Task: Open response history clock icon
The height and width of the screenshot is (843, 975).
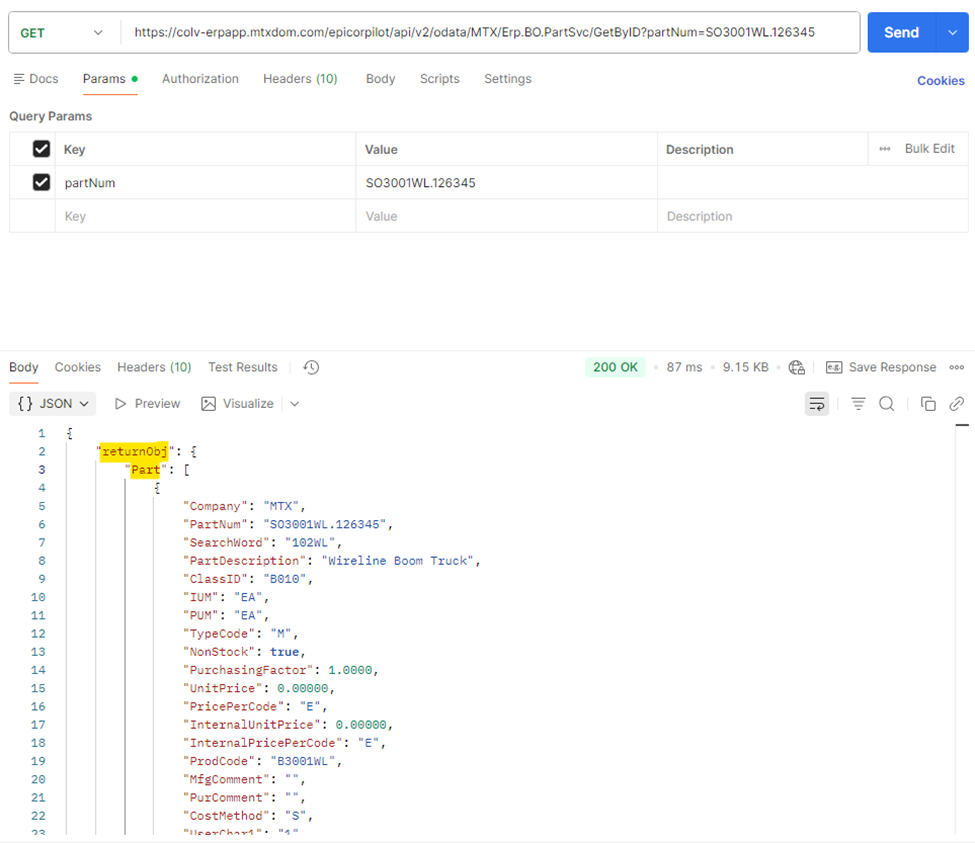Action: coord(311,368)
